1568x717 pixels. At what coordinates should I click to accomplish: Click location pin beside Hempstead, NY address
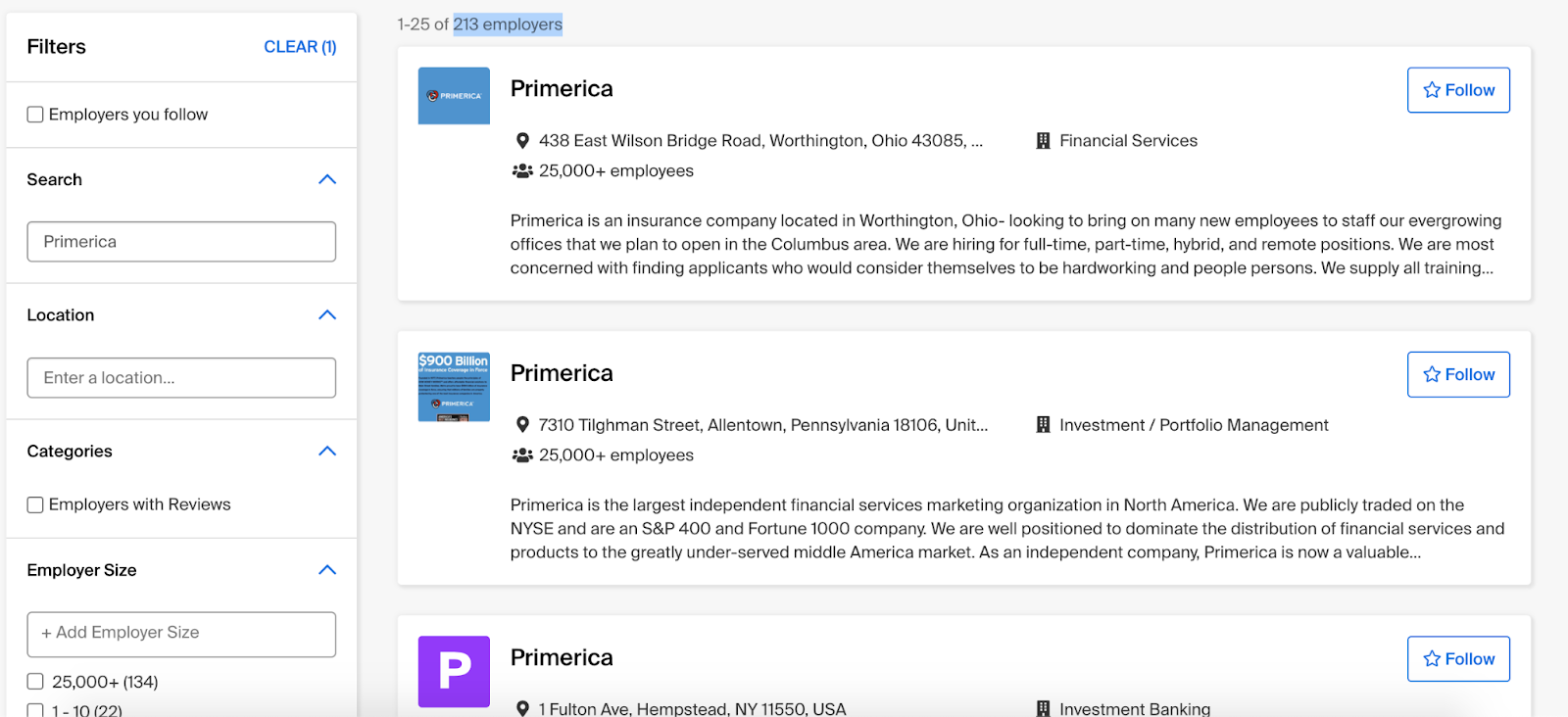click(522, 708)
